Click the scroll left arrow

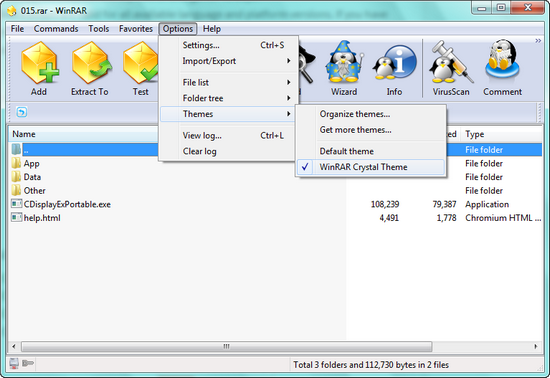pos(14,346)
